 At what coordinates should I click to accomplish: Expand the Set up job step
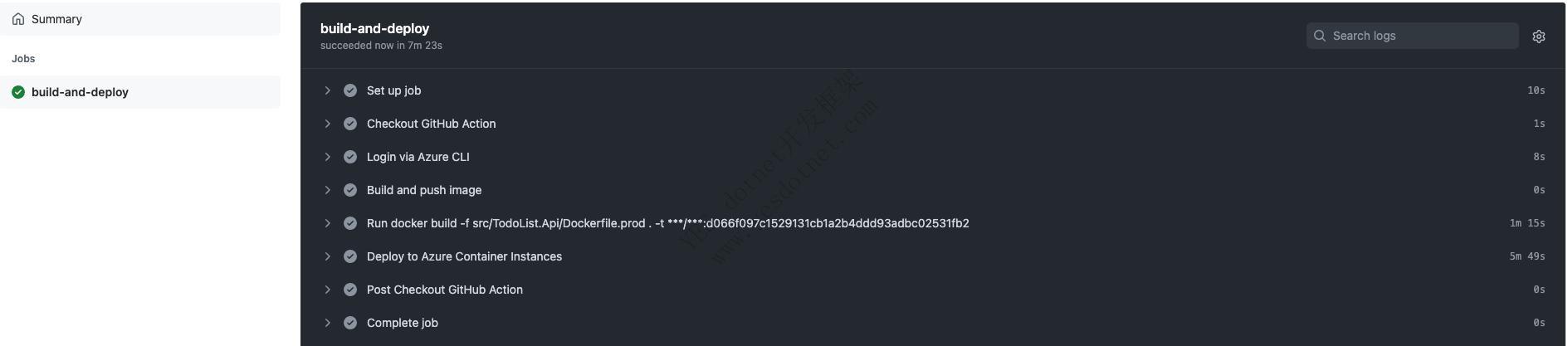(x=327, y=90)
